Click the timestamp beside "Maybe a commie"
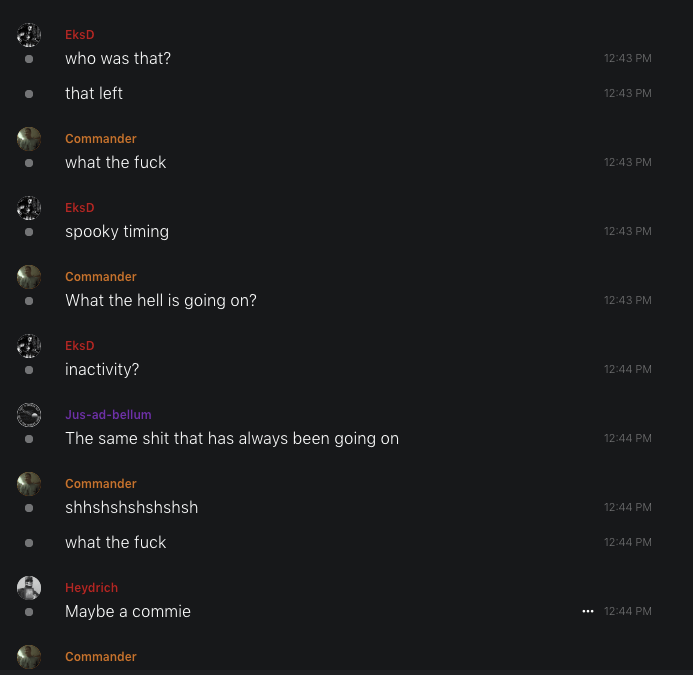The width and height of the screenshot is (693, 675). click(627, 611)
